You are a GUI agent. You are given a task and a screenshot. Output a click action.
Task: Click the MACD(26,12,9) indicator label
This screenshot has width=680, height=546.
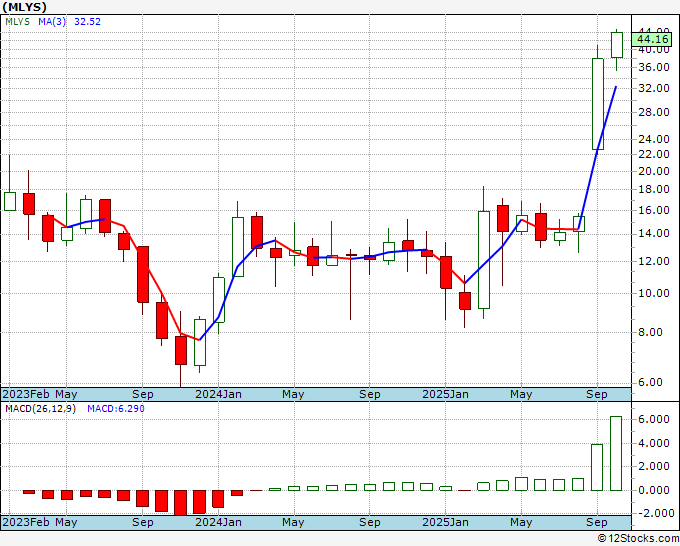tap(40, 409)
